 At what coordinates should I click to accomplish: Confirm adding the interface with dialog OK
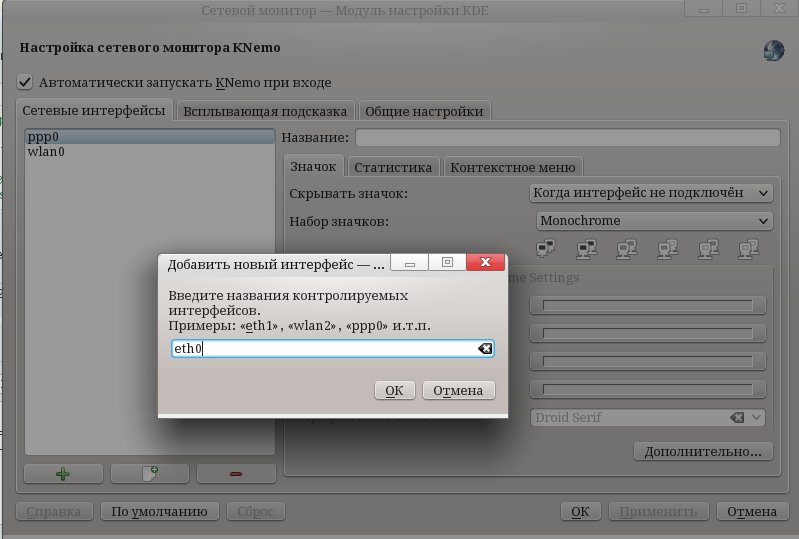point(394,390)
